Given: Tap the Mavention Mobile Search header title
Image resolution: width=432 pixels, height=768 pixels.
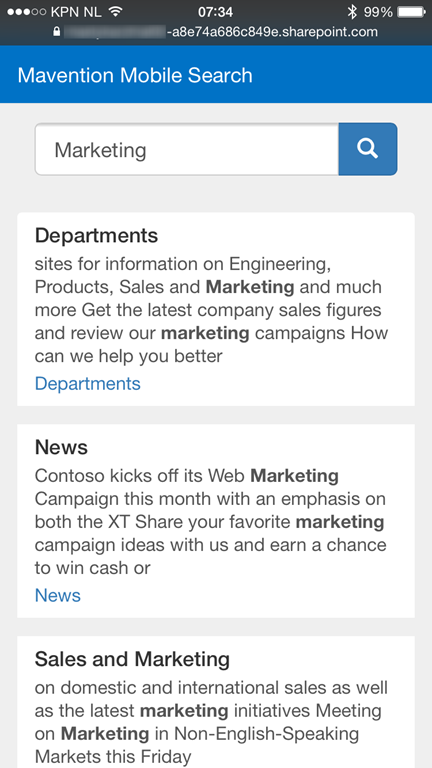Looking at the screenshot, I should (x=135, y=75).
